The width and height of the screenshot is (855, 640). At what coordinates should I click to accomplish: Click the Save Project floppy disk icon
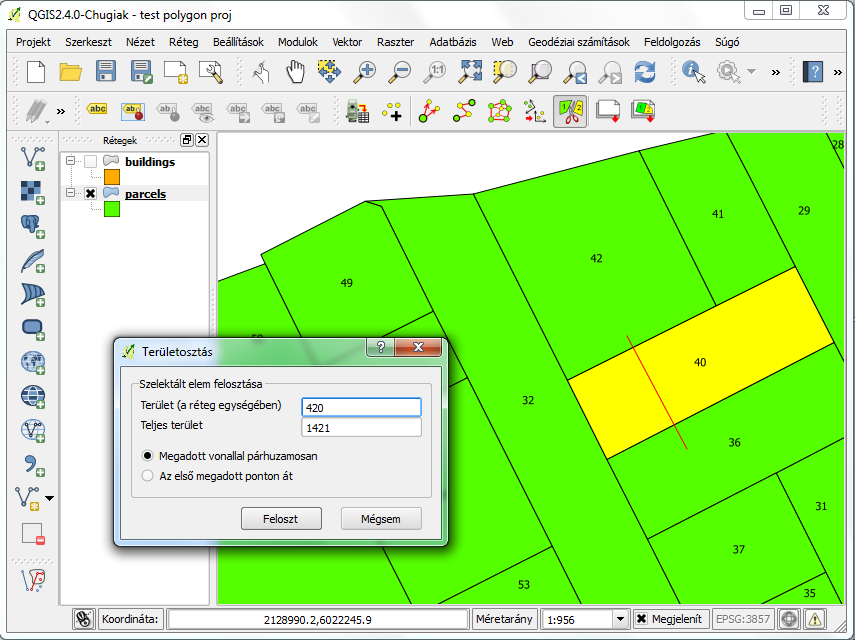click(x=106, y=71)
